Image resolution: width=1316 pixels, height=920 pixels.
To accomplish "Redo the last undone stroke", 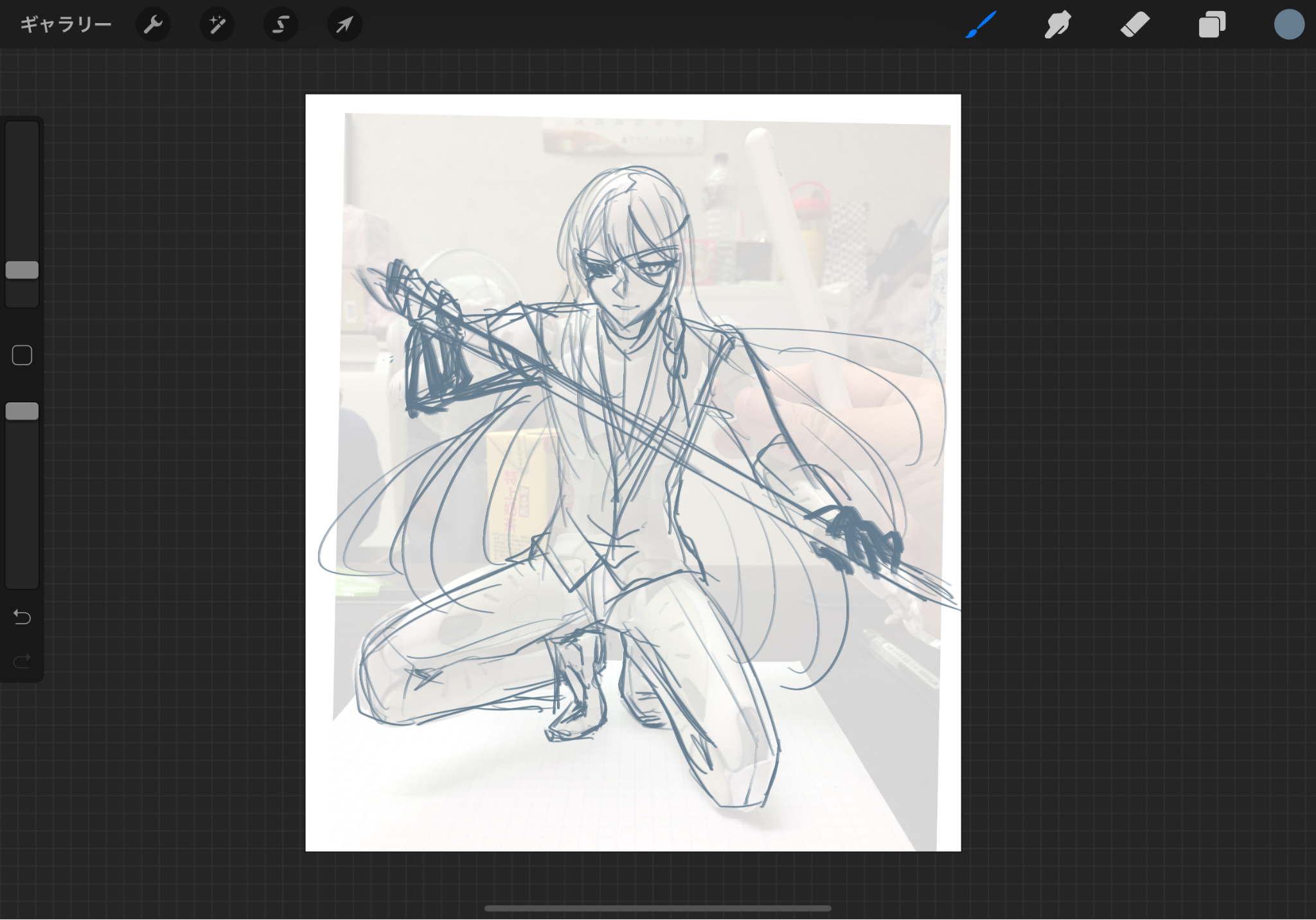I will pos(22,661).
